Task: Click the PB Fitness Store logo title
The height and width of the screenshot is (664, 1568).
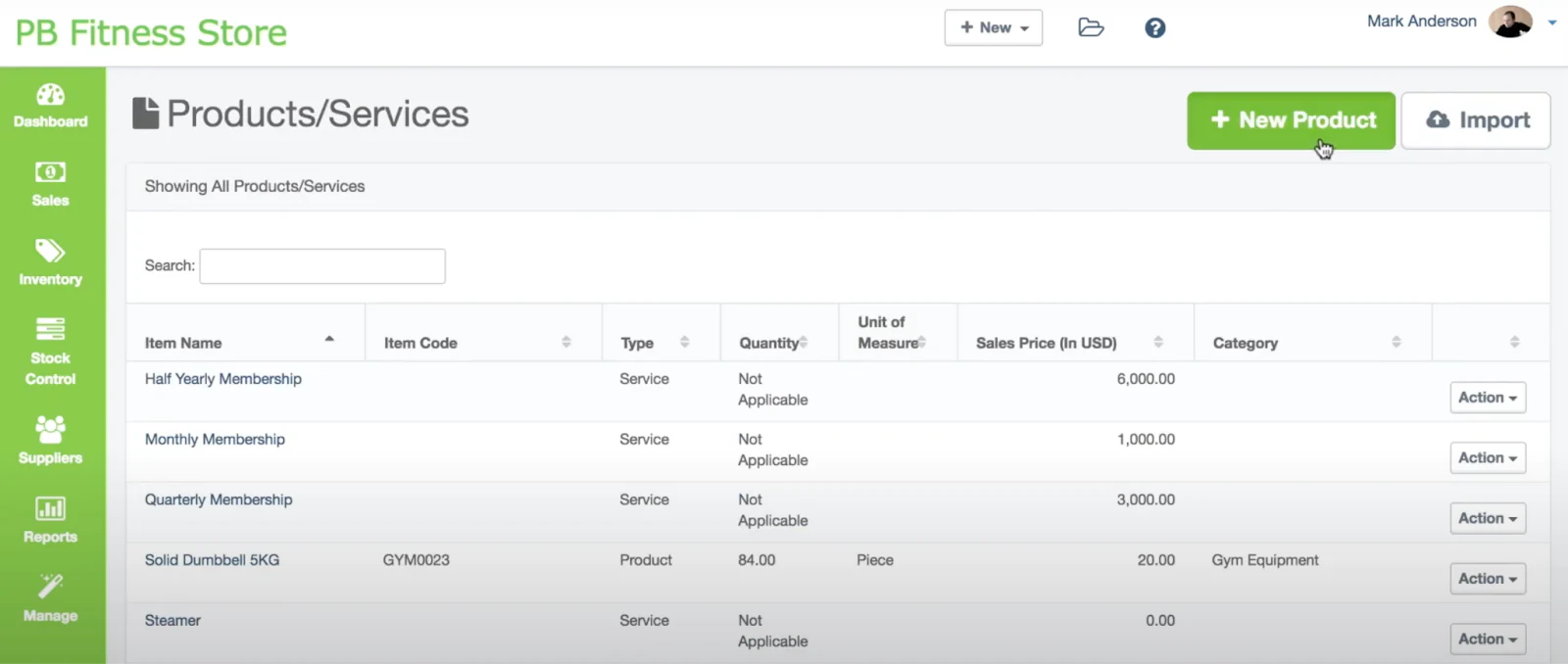Action: (x=151, y=33)
